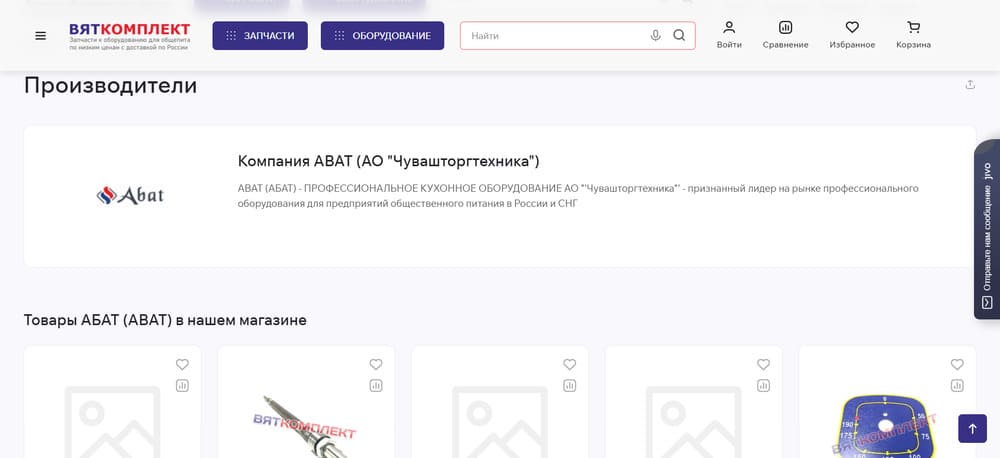Image resolution: width=1000 pixels, height=458 pixels.
Task: Click the microphone voice search icon
Action: pyautogui.click(x=655, y=36)
